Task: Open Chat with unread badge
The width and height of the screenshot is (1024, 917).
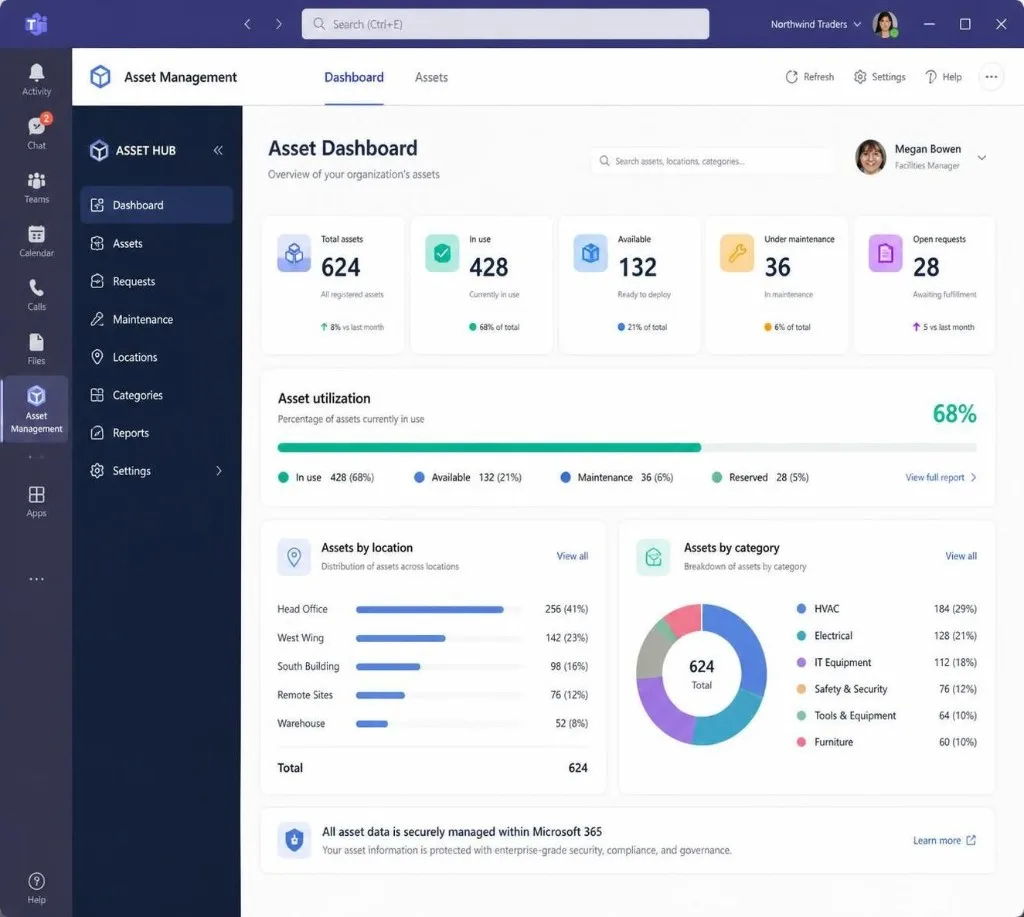Action: (36, 133)
